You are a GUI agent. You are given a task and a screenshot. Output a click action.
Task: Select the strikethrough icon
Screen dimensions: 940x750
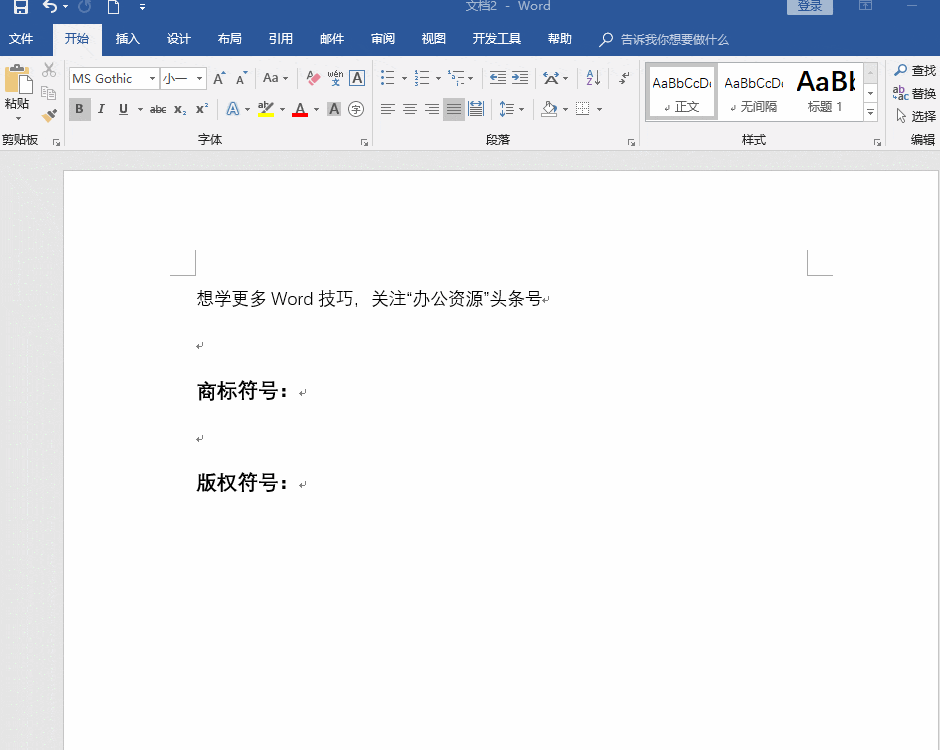point(157,109)
